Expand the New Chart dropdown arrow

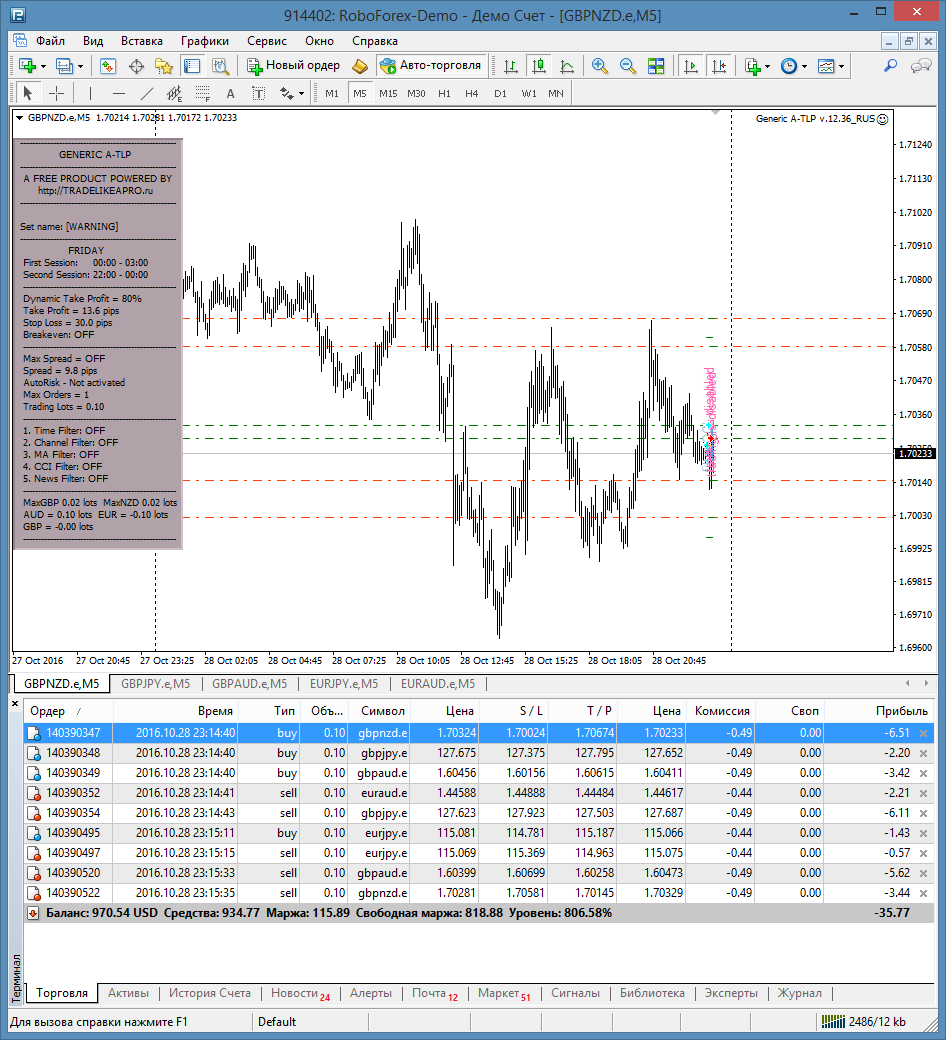(x=43, y=66)
